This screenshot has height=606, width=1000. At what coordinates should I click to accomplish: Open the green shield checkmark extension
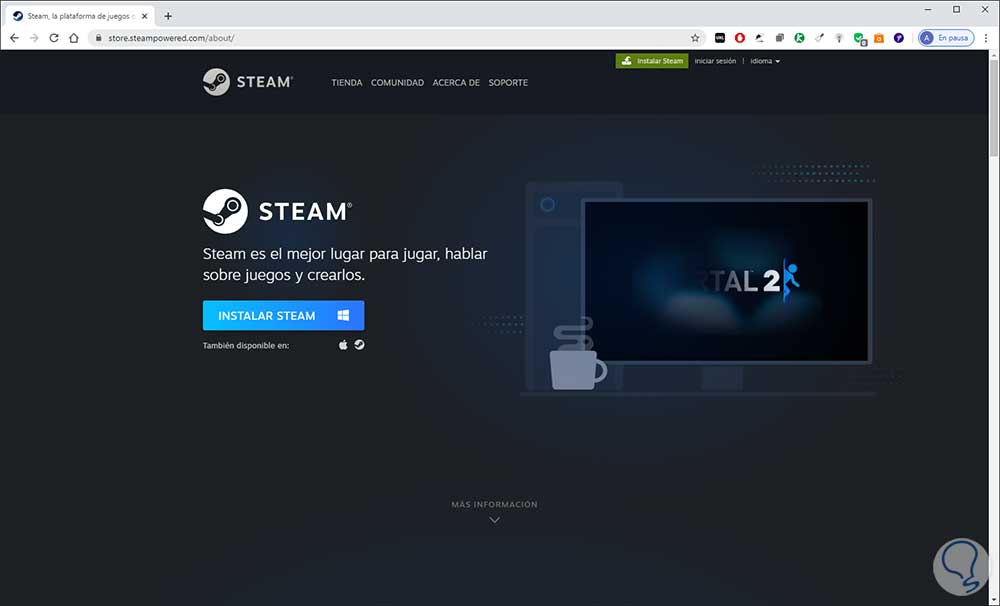(859, 38)
